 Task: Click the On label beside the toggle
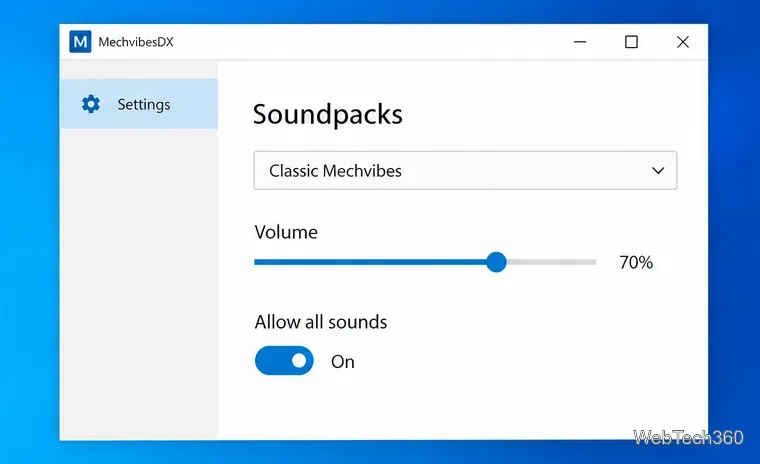pyautogui.click(x=343, y=362)
